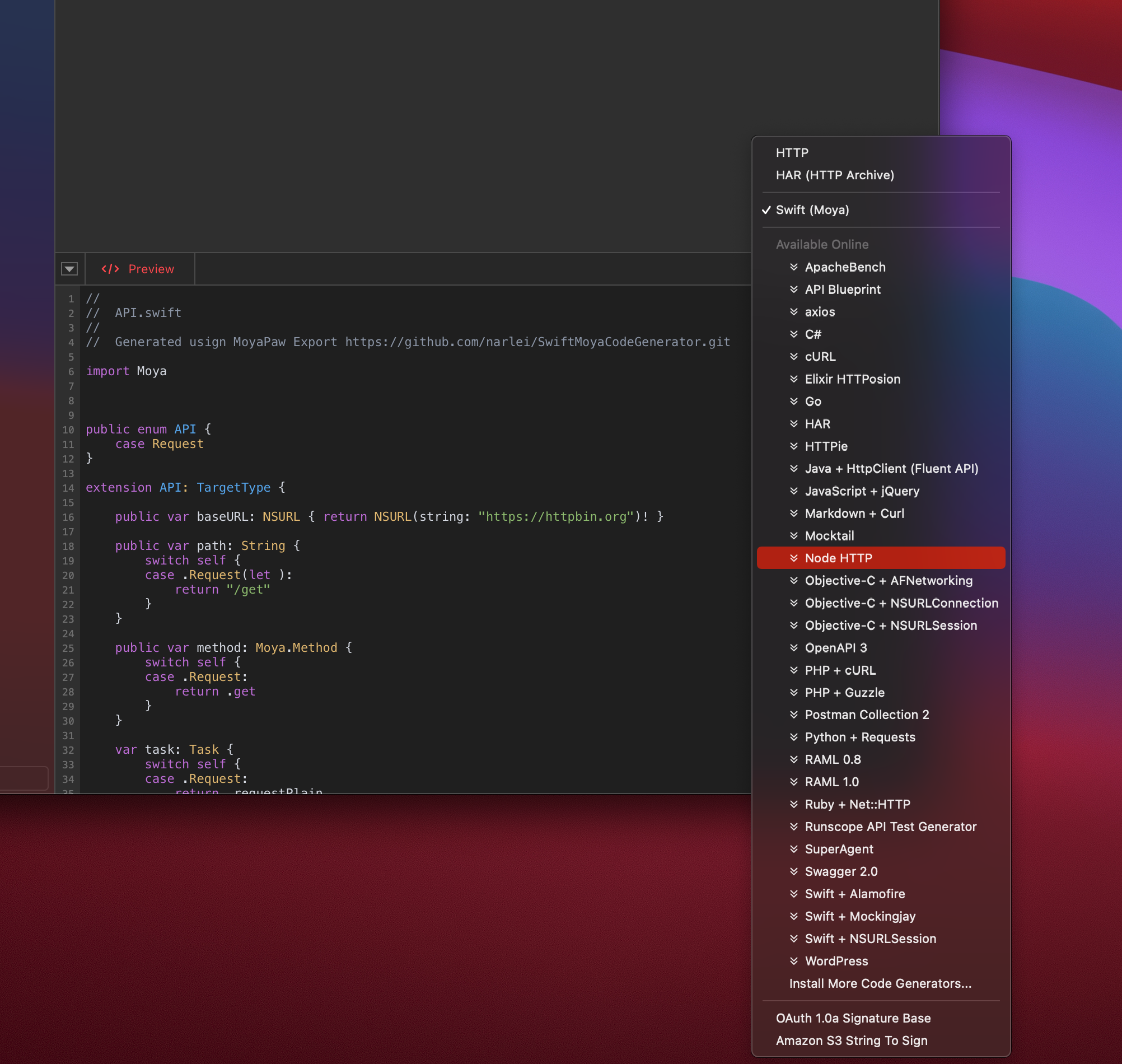This screenshot has height=1064, width=1122.
Task: Select Amazon S3 String To Sign
Action: click(851, 1040)
